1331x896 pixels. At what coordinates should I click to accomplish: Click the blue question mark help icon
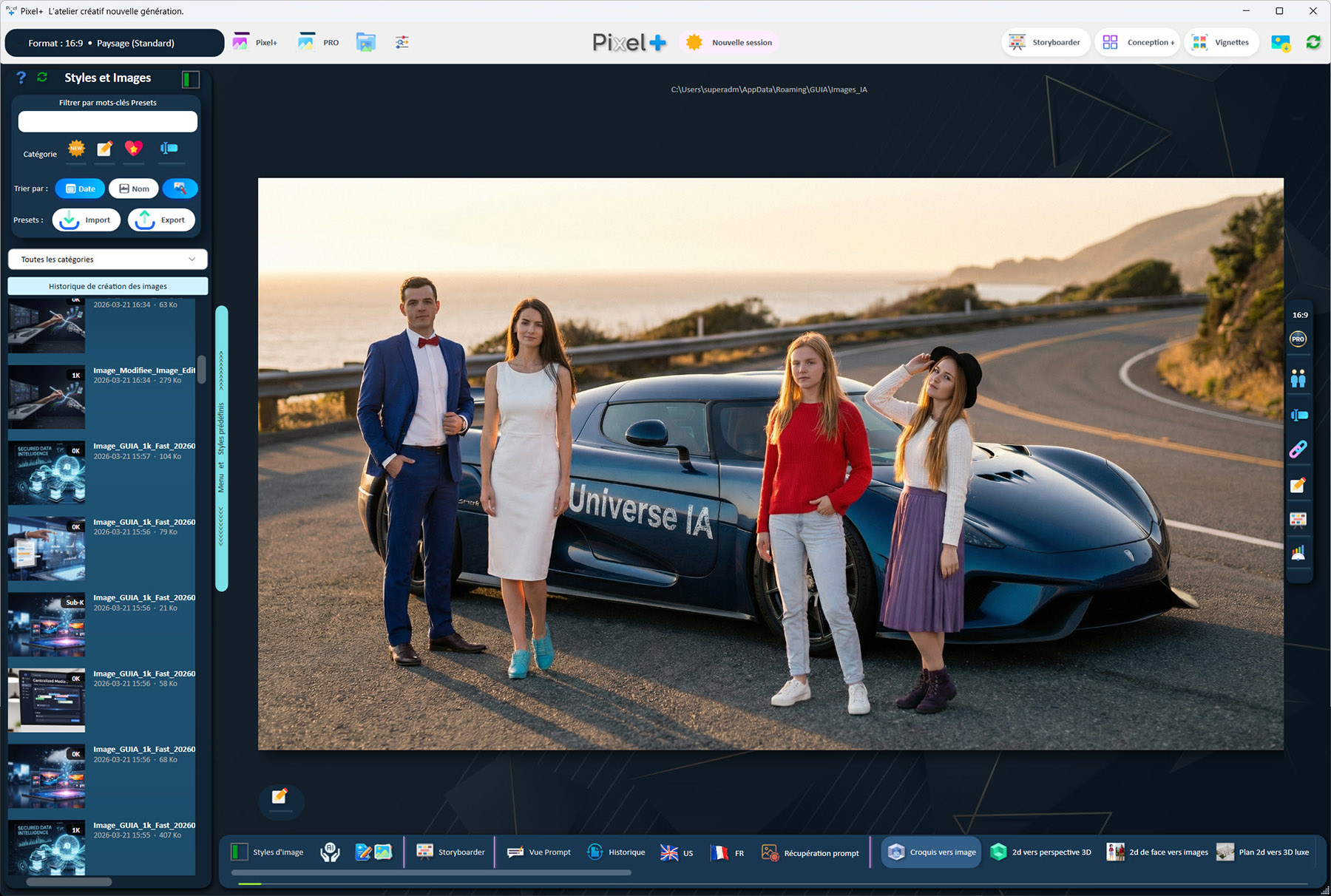tap(21, 78)
